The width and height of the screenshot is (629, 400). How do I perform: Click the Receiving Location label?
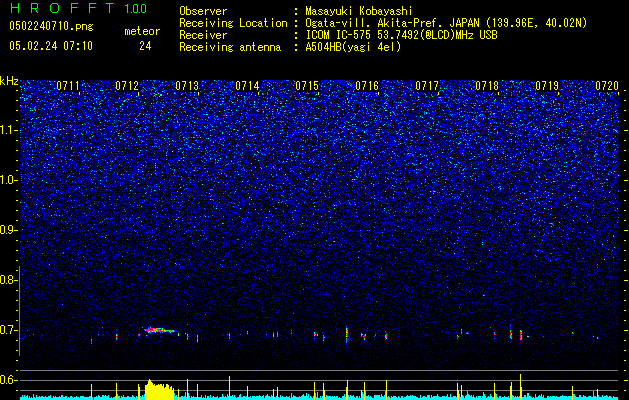click(233, 23)
